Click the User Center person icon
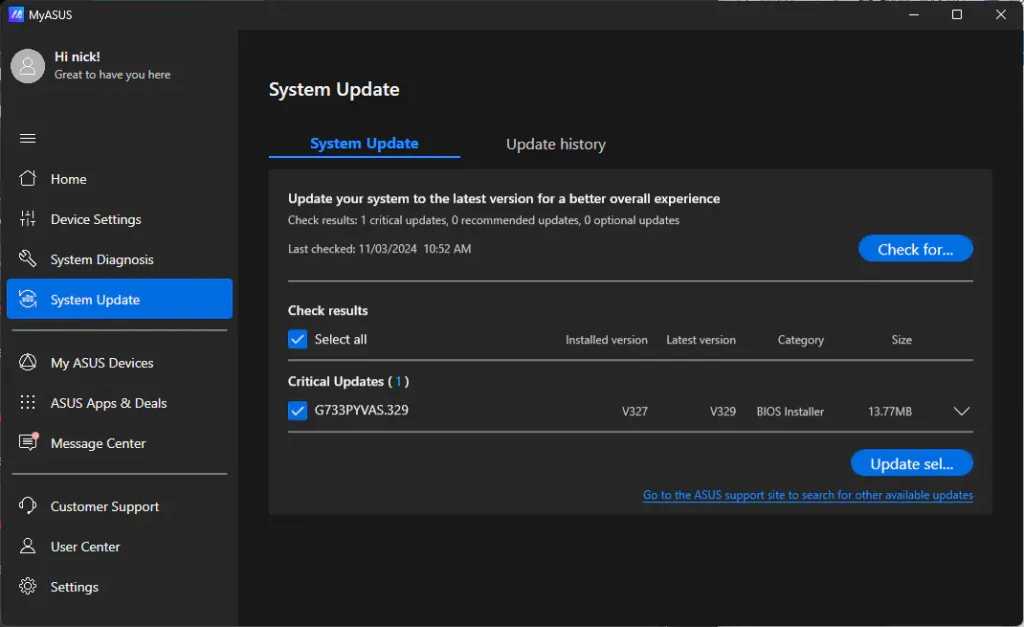The height and width of the screenshot is (627, 1024). 27,546
